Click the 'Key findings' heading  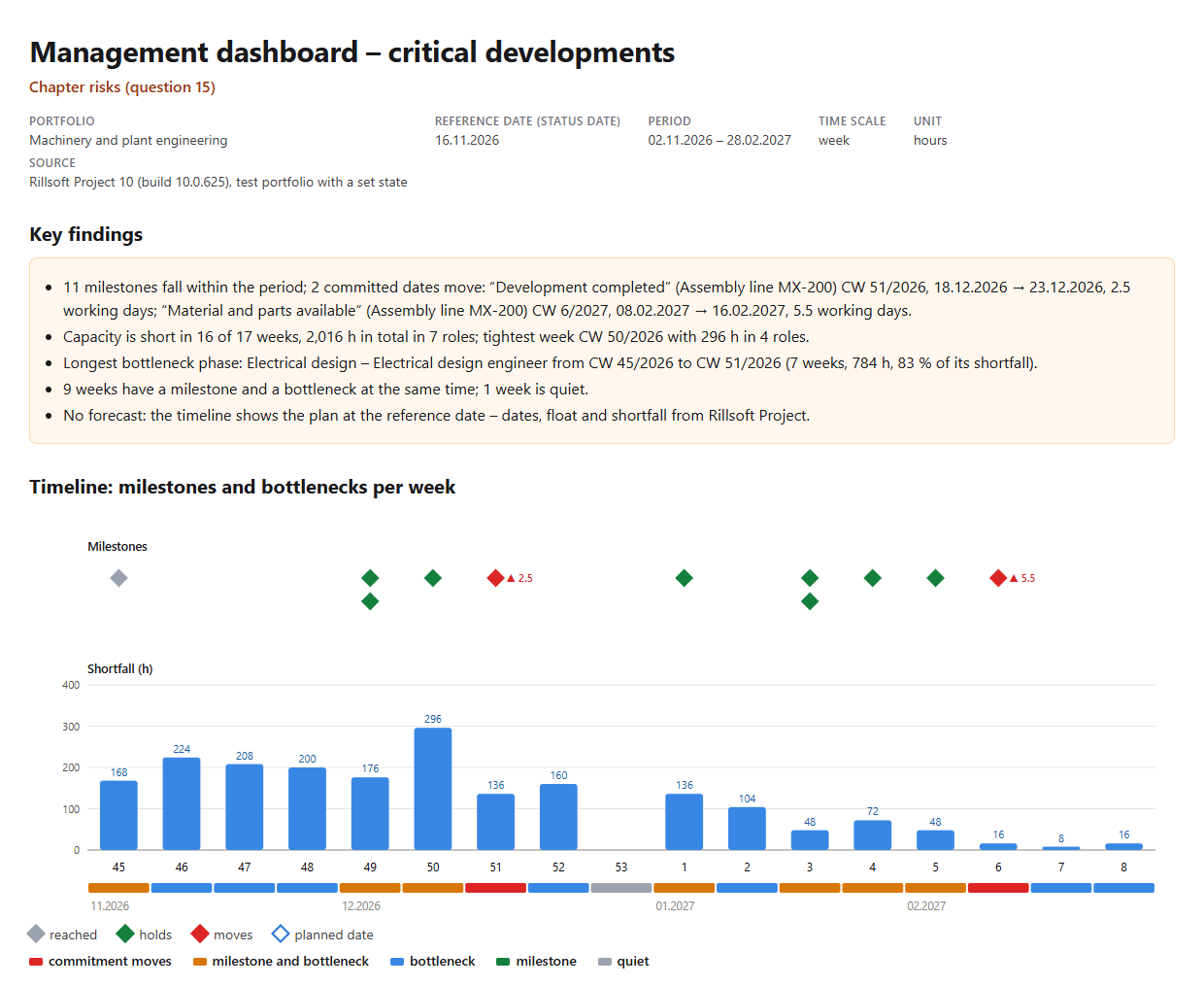86,234
